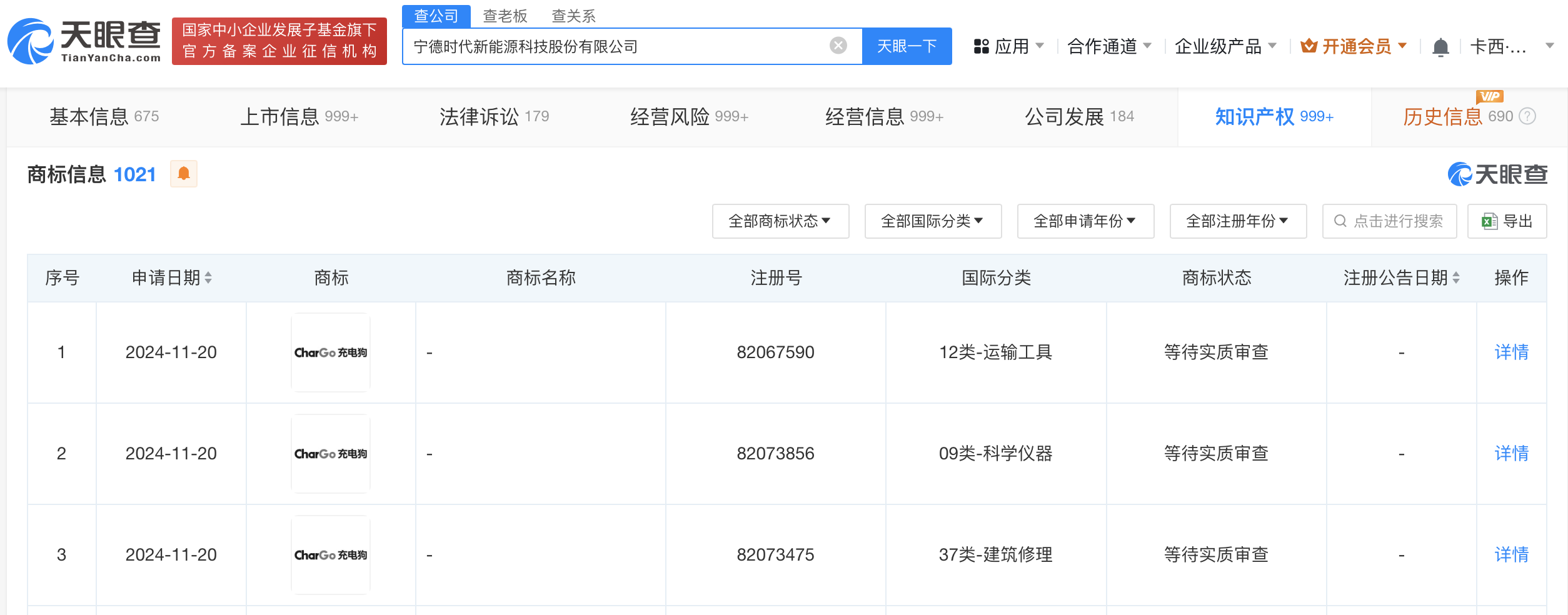Open 详情 for trademark 82067590

coord(1511,352)
